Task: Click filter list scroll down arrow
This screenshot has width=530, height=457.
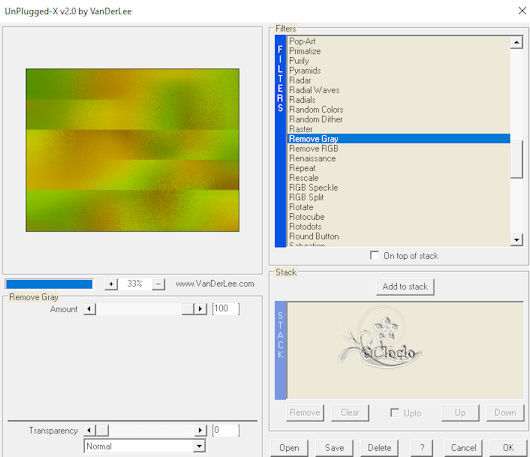Action: [516, 240]
